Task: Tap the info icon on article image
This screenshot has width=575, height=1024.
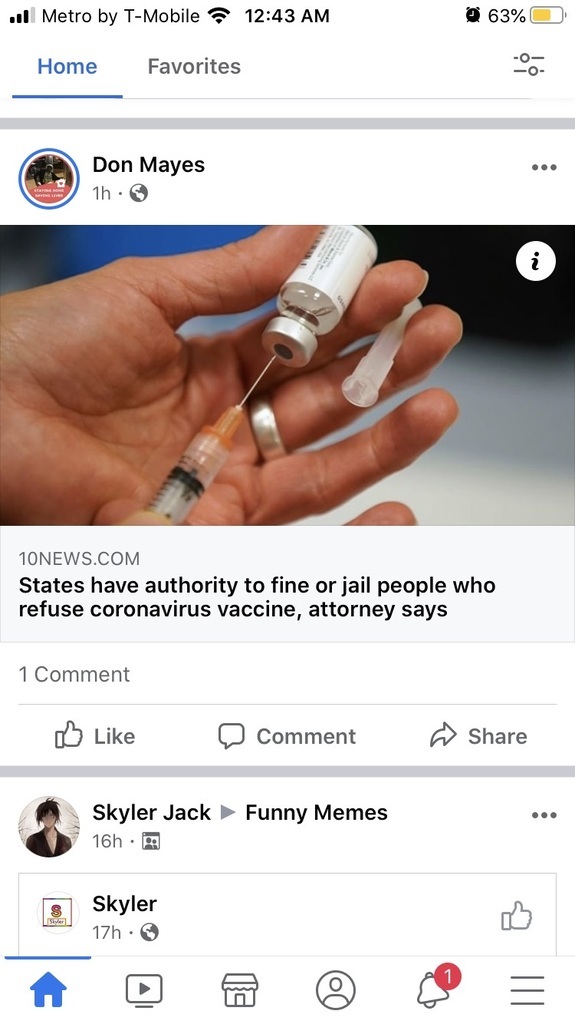Action: (x=536, y=261)
